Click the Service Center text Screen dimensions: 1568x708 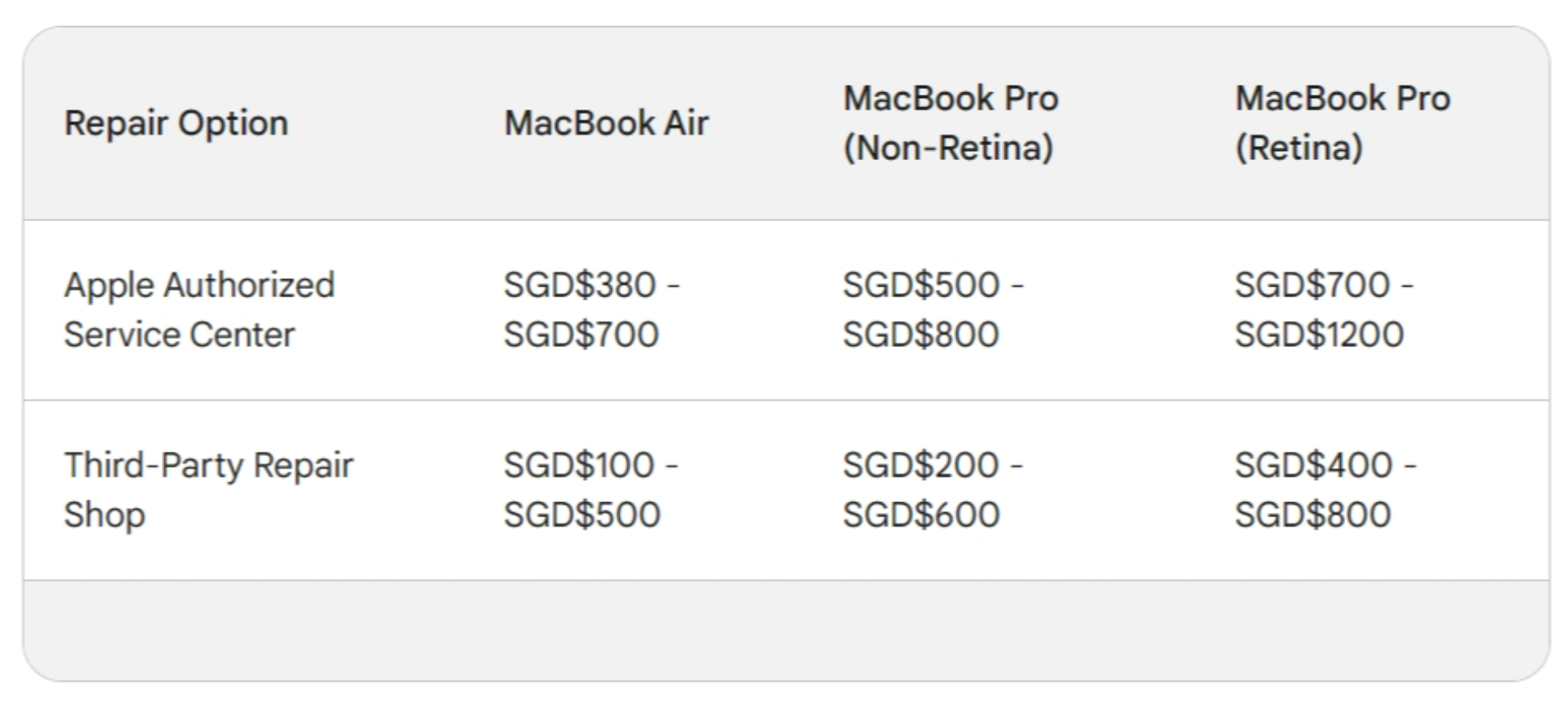179,335
